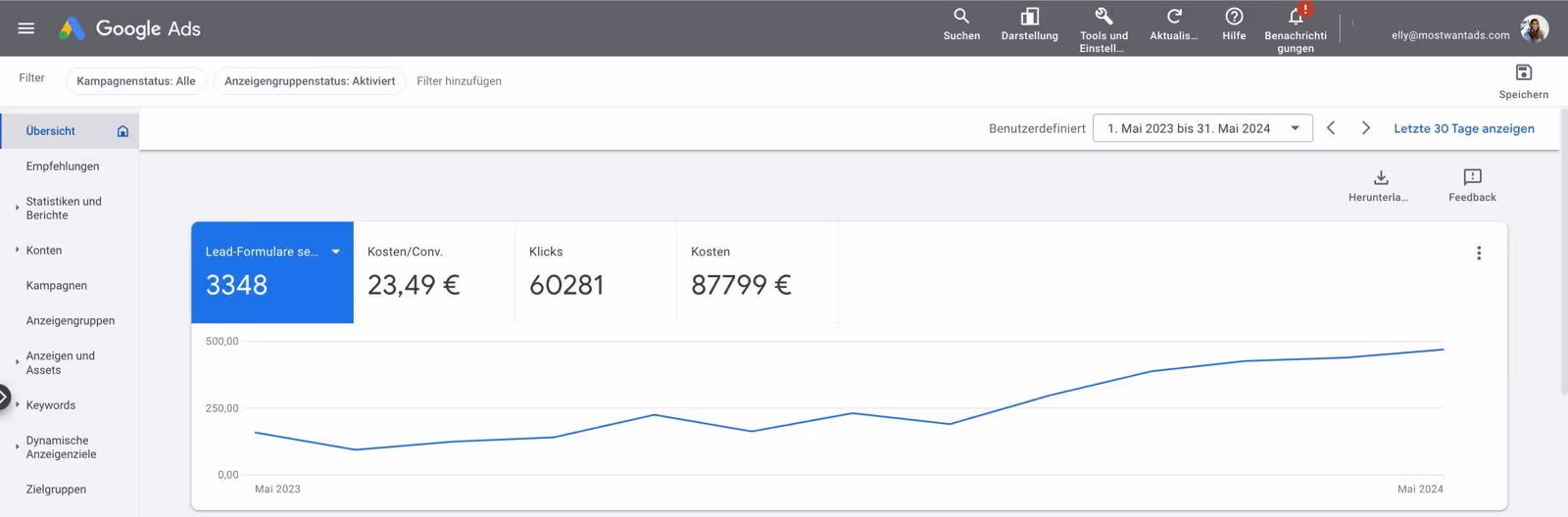Save view with Speichern icon

click(x=1524, y=81)
